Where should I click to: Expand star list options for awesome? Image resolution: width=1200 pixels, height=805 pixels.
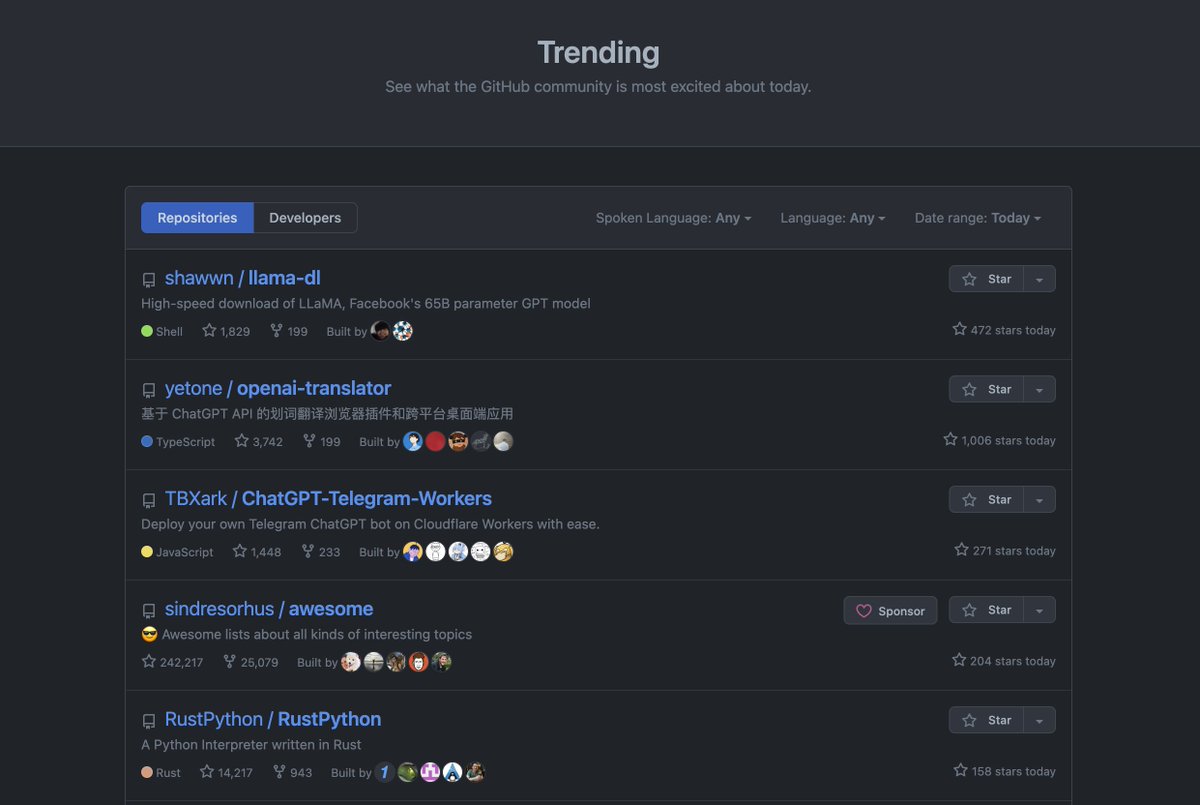pos(1040,610)
